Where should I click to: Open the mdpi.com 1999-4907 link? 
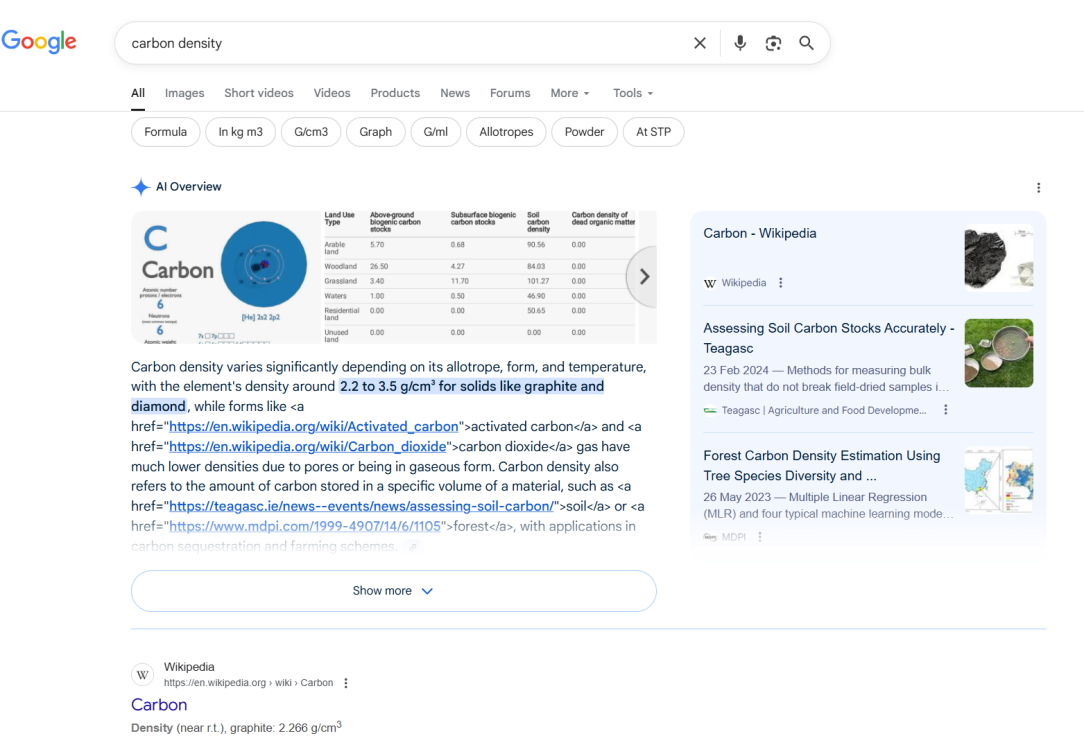(x=305, y=526)
